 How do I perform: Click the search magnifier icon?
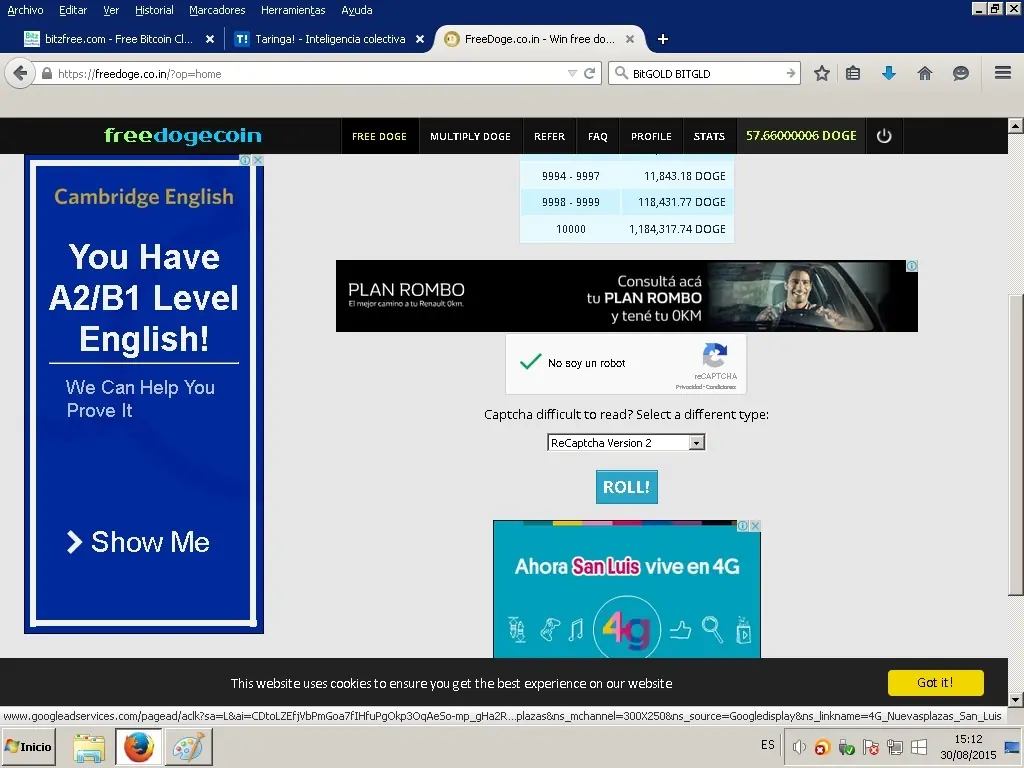[x=621, y=73]
